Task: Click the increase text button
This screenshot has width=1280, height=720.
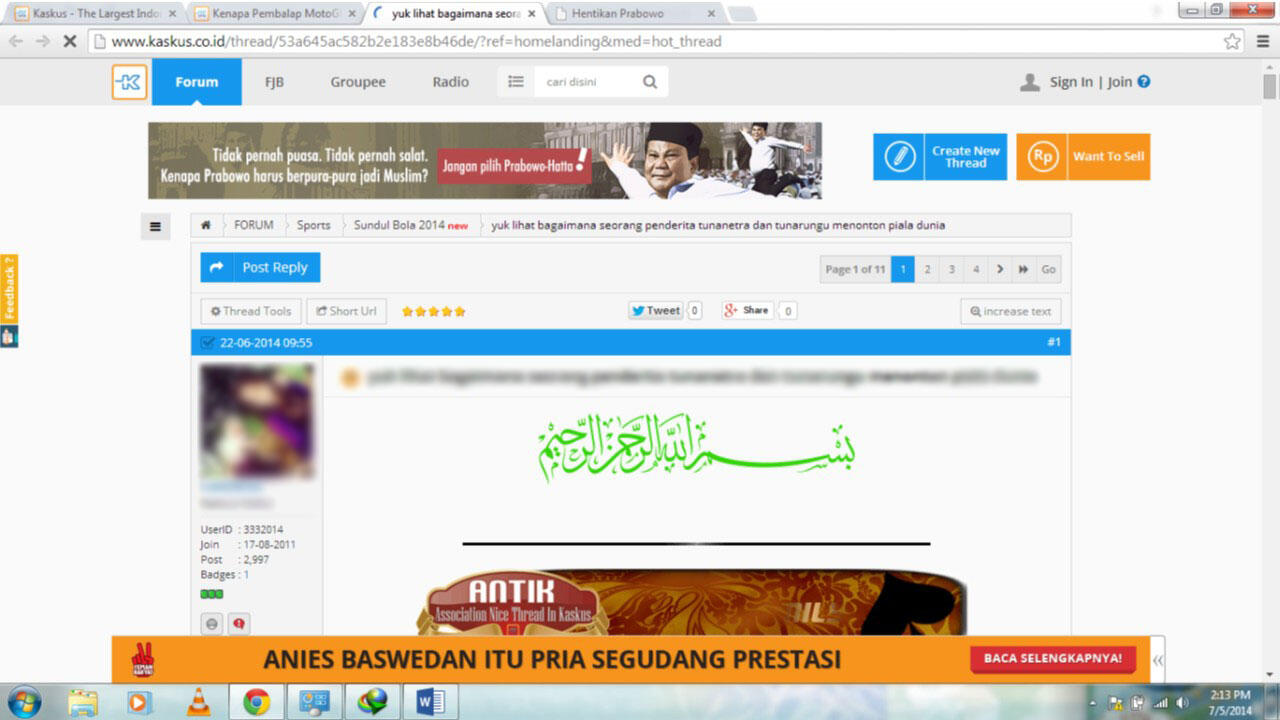Action: click(1011, 311)
